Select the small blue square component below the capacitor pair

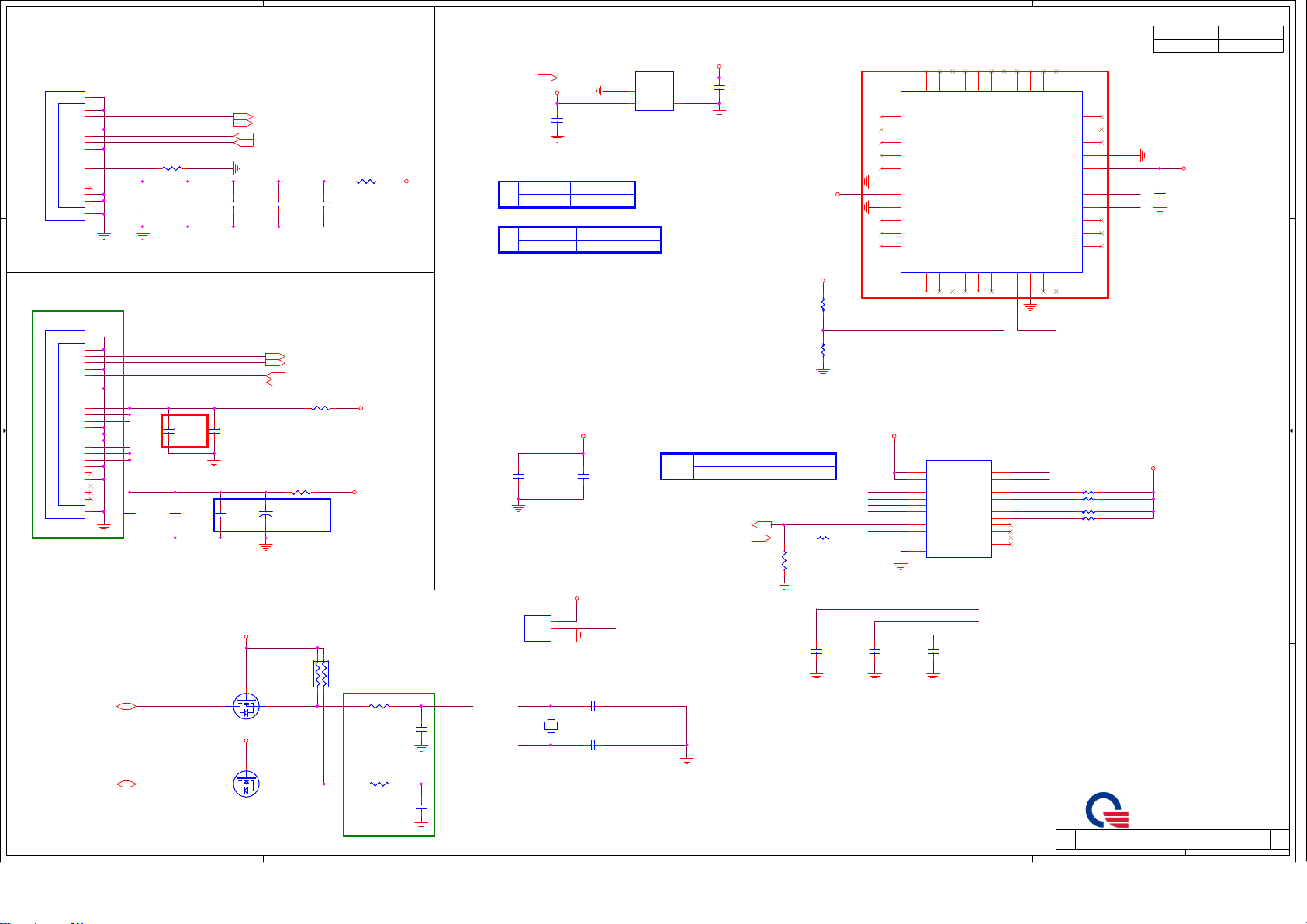(x=538, y=628)
